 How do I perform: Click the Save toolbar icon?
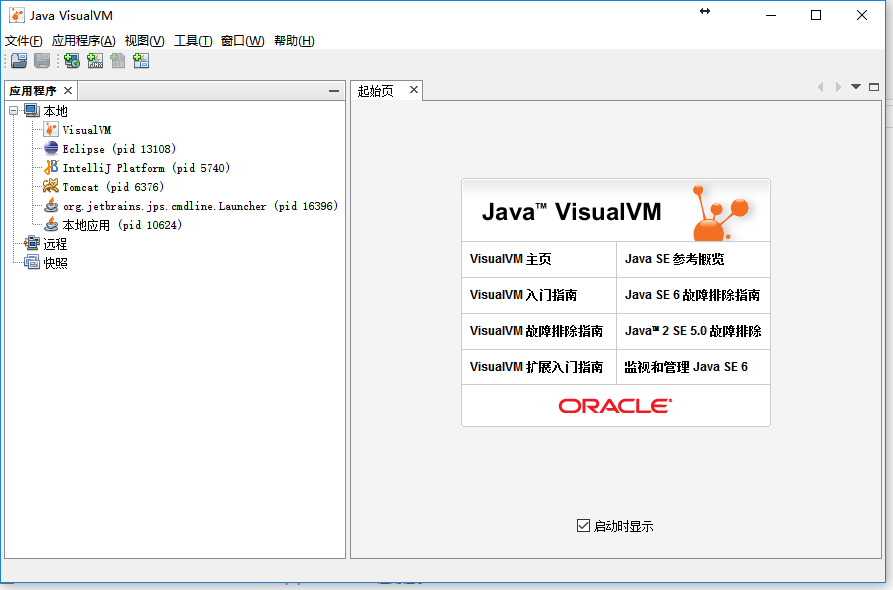pyautogui.click(x=41, y=60)
